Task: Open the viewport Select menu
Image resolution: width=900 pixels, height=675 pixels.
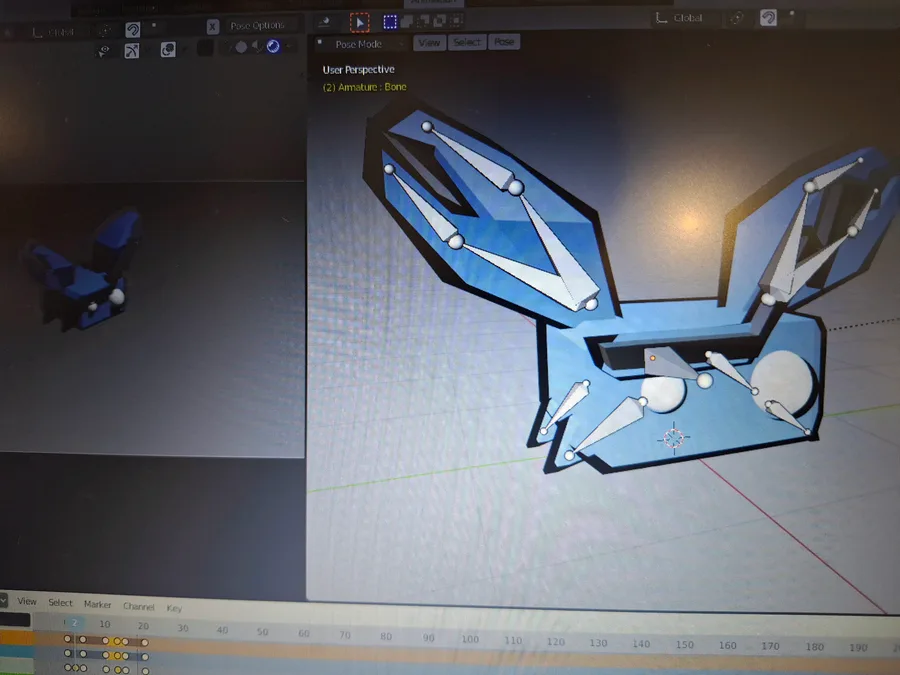Action: [467, 42]
